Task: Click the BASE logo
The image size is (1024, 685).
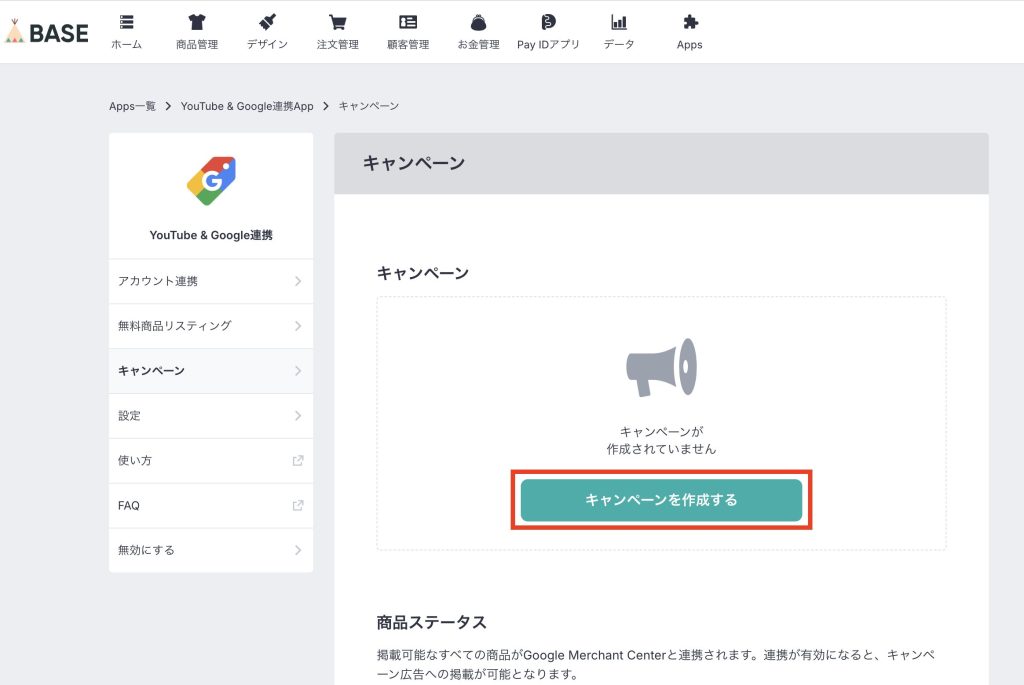Action: click(x=46, y=32)
